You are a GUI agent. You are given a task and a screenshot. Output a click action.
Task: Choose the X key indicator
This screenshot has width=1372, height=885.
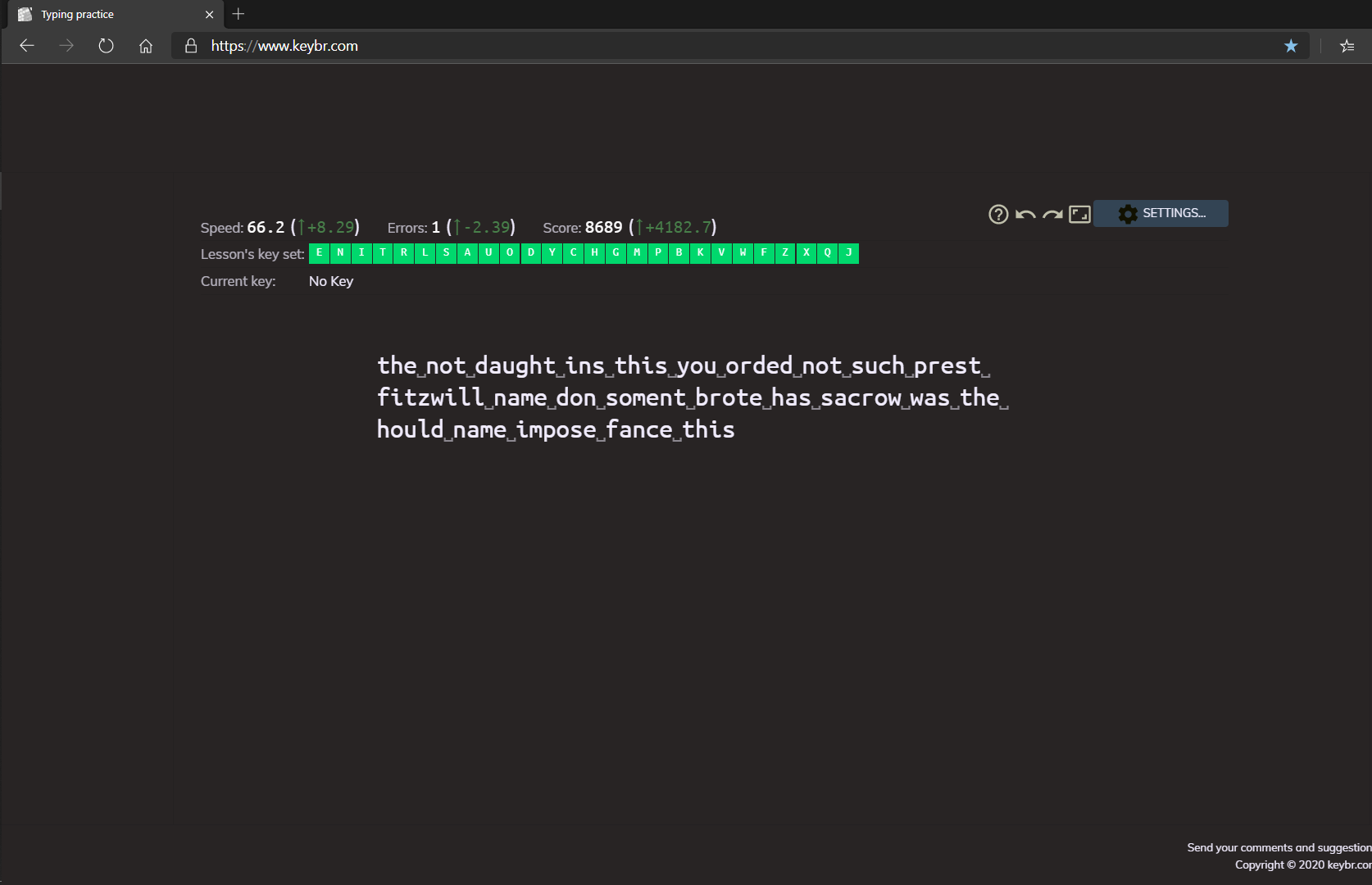pos(806,253)
